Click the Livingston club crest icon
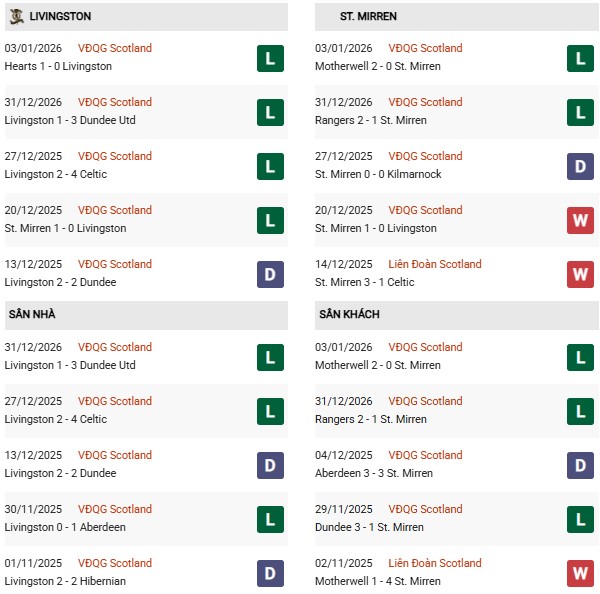This screenshot has height=594, width=600. [17, 16]
